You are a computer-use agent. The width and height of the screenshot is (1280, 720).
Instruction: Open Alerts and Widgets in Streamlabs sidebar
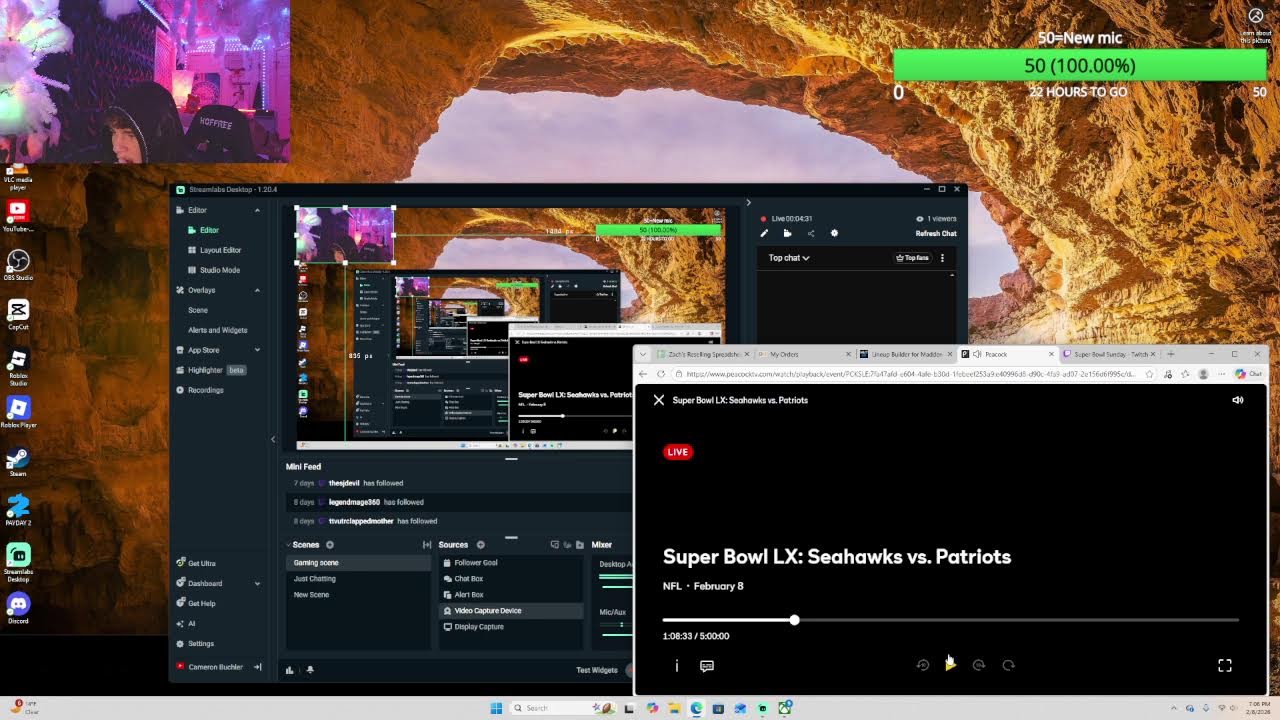click(218, 330)
